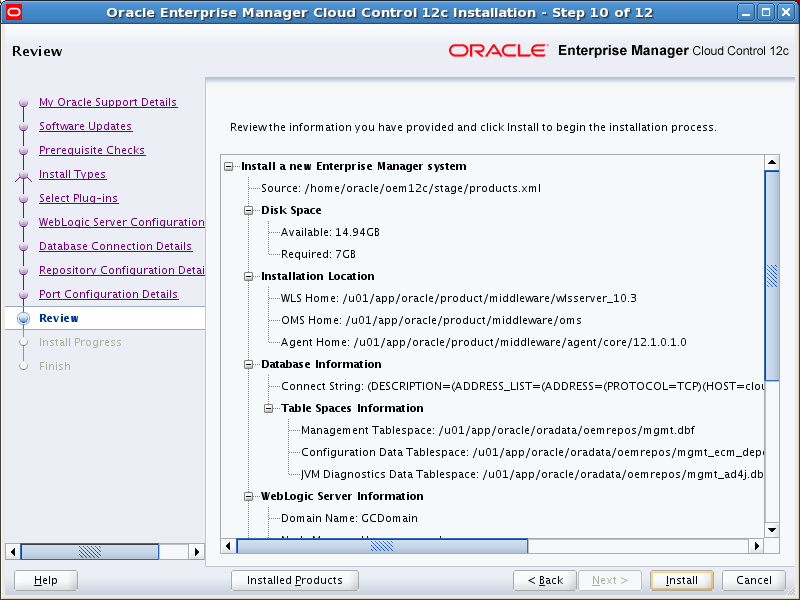Go to WebLogic Server Configuration step
This screenshot has height=600, width=800.
[x=121, y=222]
